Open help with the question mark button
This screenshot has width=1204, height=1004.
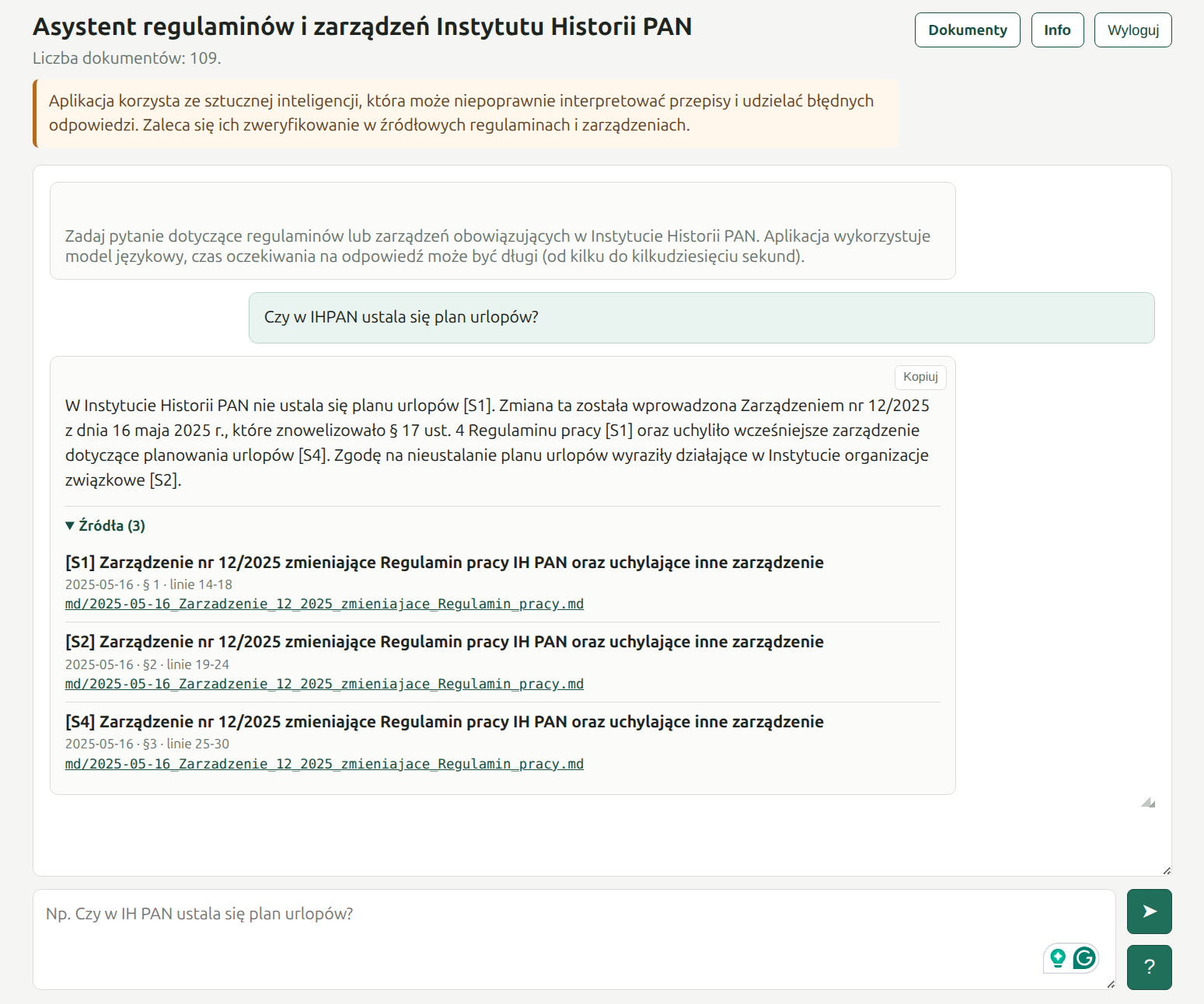coord(1149,967)
